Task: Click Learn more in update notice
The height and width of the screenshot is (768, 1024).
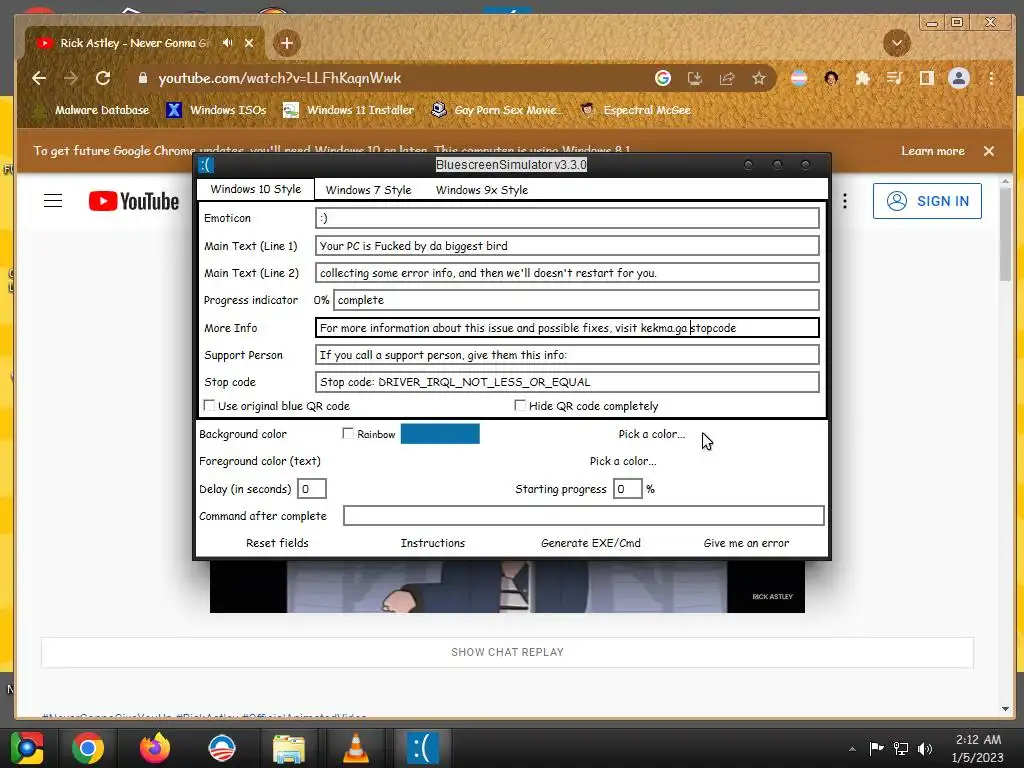Action: point(933,151)
